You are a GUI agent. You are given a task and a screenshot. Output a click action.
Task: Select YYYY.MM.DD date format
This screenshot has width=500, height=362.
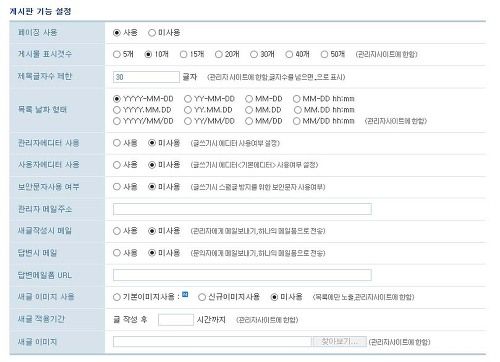pos(117,110)
